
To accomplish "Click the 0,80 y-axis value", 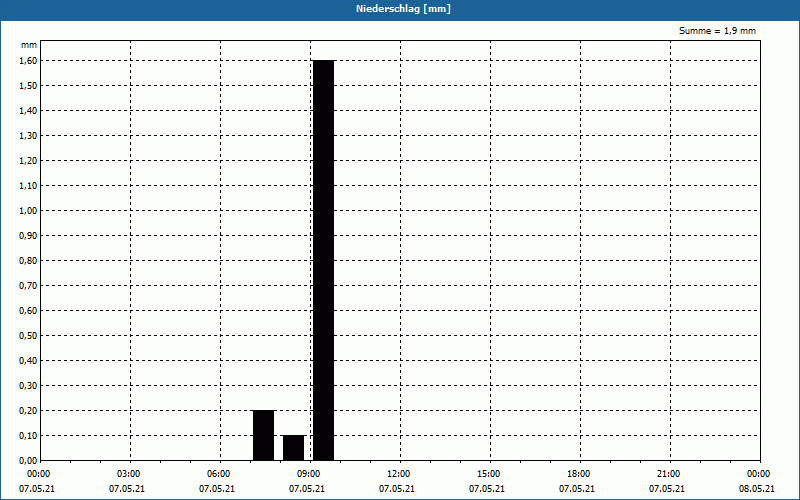I will point(28,261).
